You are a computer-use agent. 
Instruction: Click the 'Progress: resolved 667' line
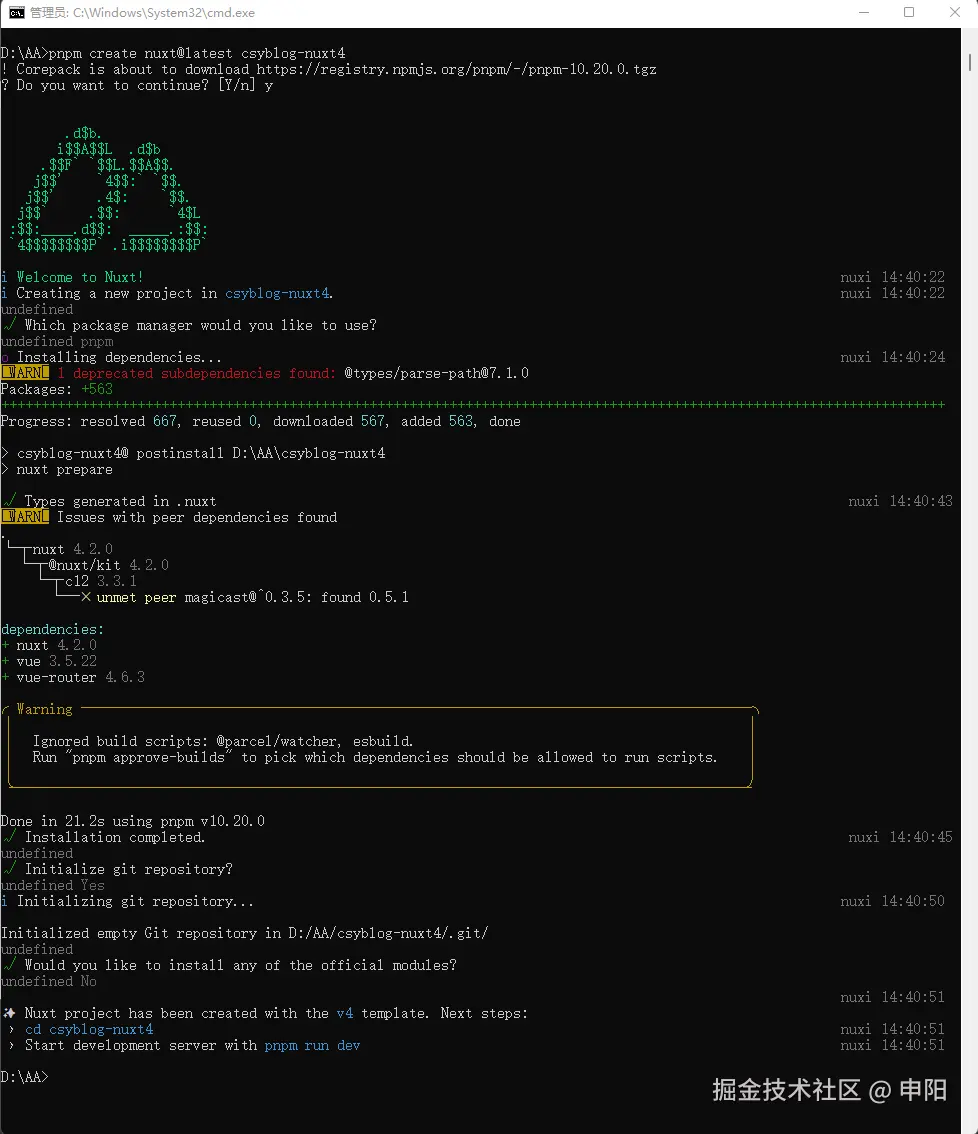point(260,421)
